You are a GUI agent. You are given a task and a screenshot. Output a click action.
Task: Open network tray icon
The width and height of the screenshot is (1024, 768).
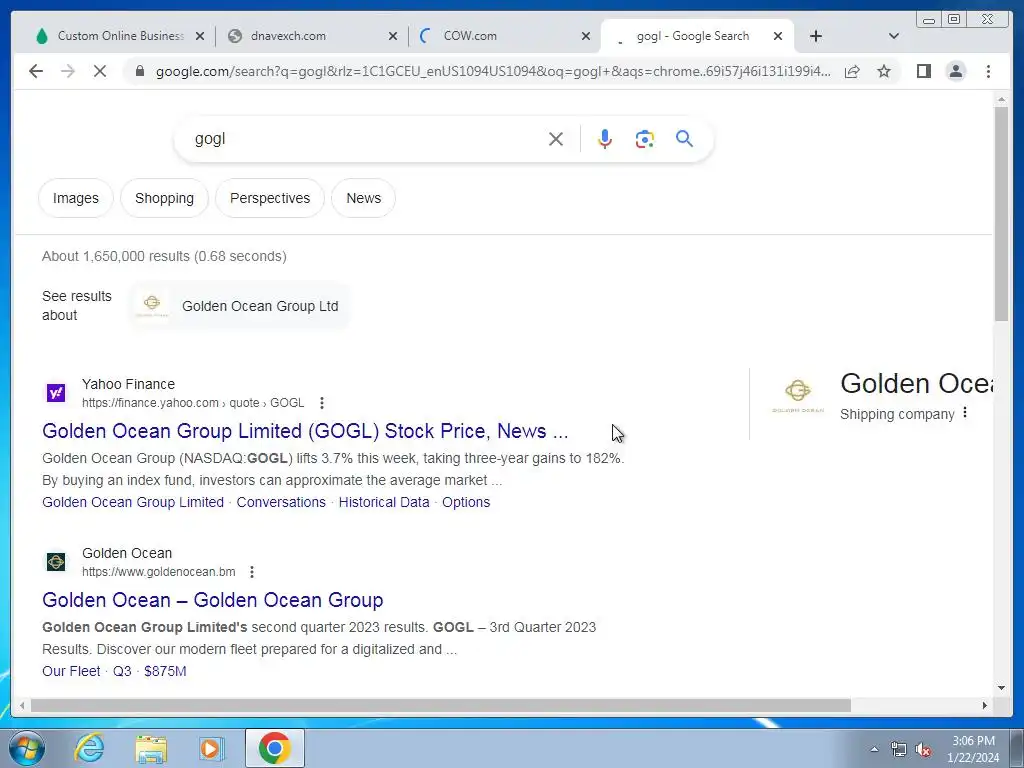click(899, 750)
